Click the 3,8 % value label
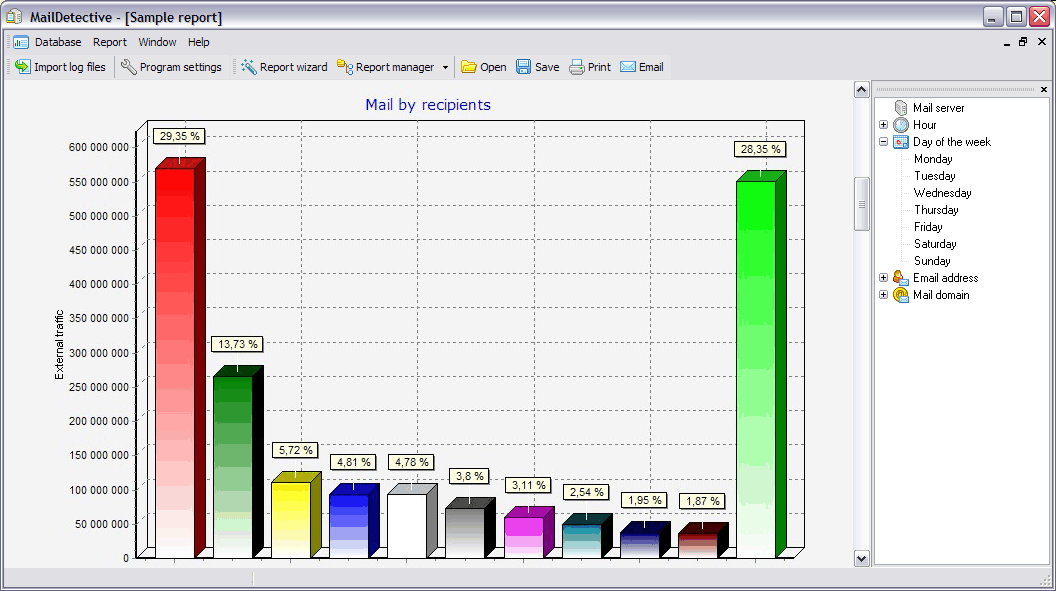Viewport: 1056px width, 591px height. click(469, 476)
